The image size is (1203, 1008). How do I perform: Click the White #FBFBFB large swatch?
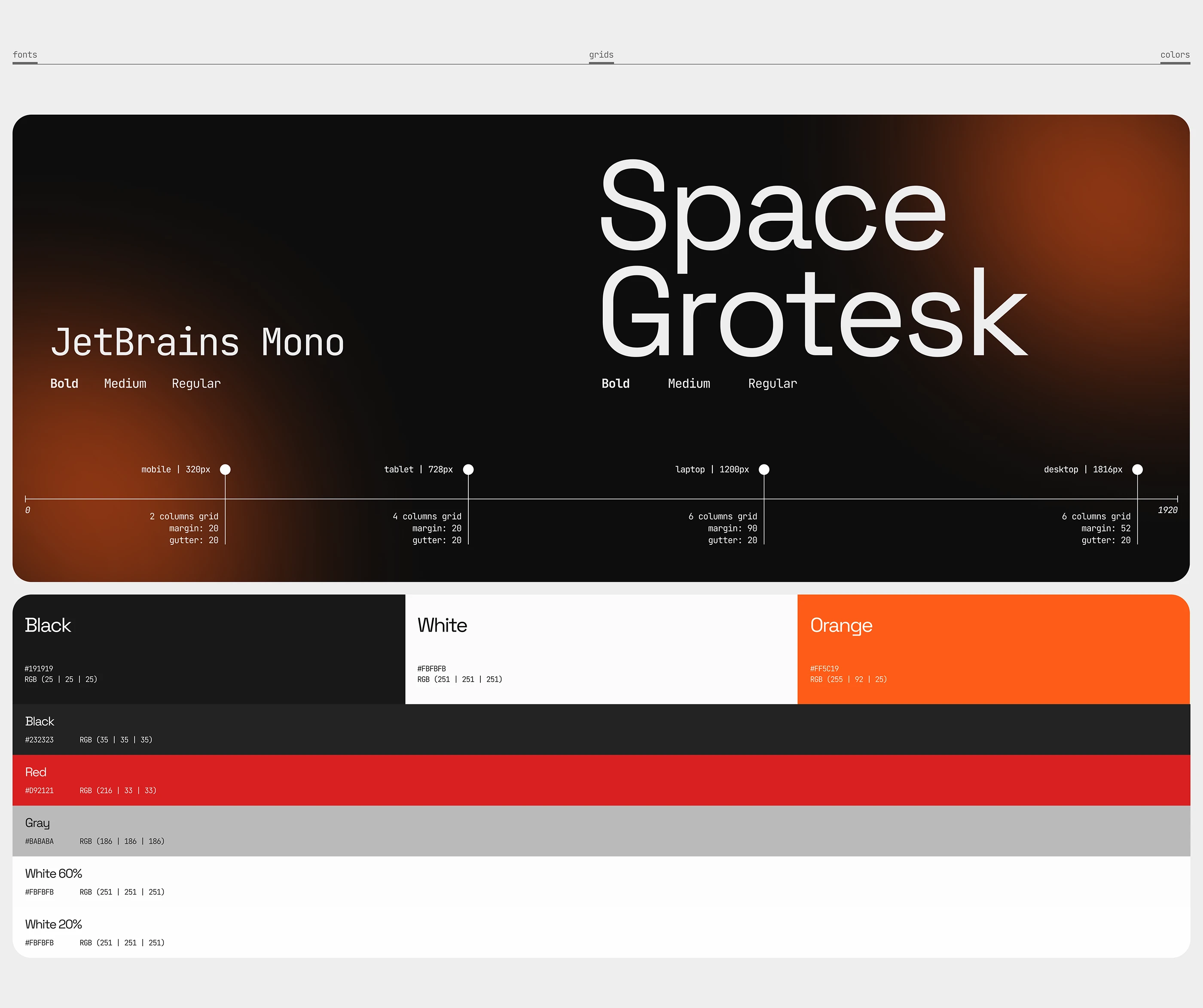(x=601, y=649)
